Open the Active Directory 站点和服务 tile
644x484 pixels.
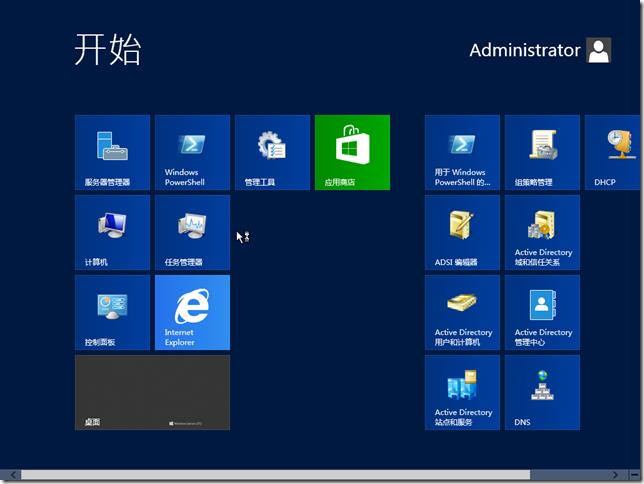(462, 393)
